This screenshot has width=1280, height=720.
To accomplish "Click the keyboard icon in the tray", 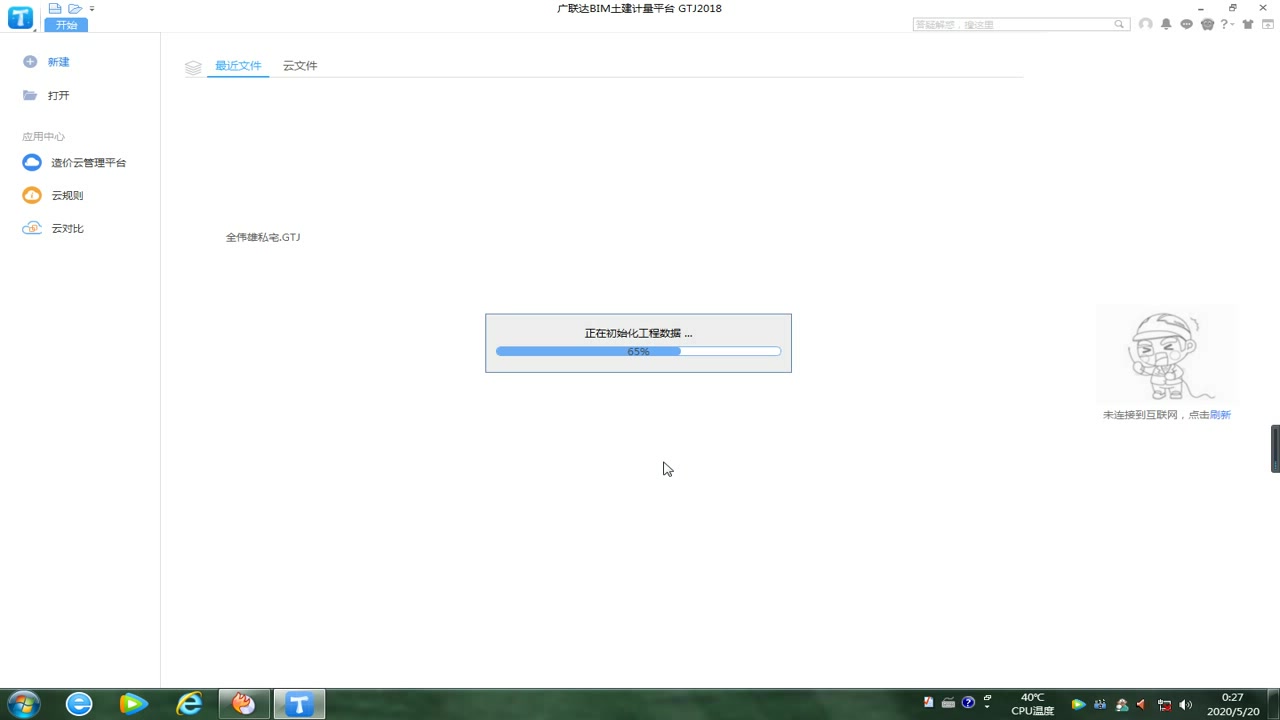I will click(948, 703).
